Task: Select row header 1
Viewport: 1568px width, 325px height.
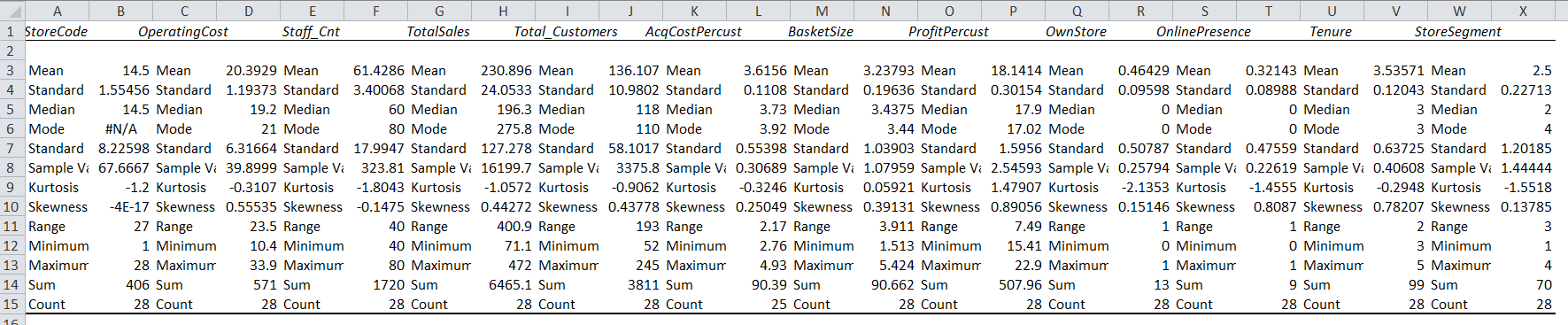Action: coord(12,31)
